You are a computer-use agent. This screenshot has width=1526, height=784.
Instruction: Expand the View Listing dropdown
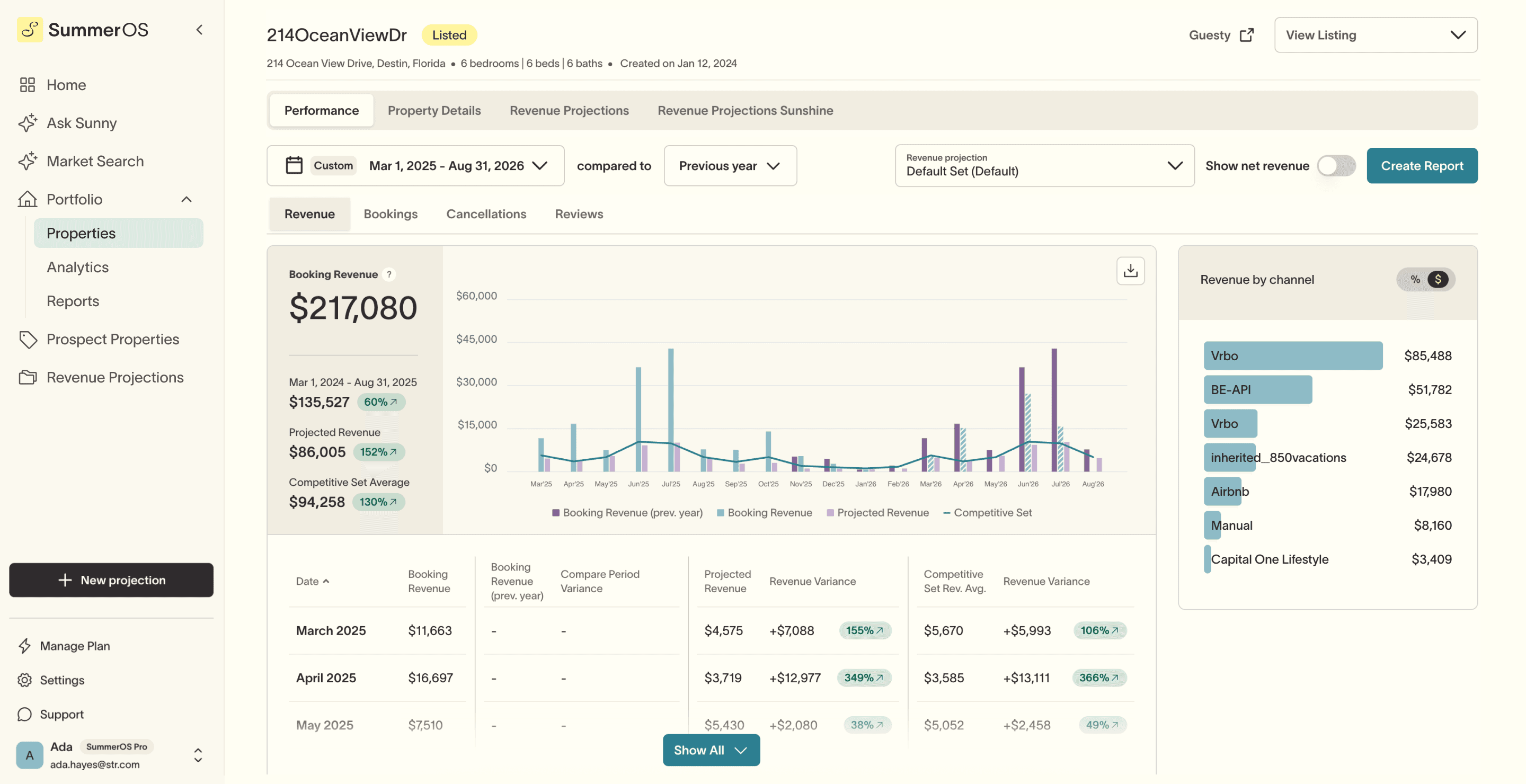click(1375, 34)
